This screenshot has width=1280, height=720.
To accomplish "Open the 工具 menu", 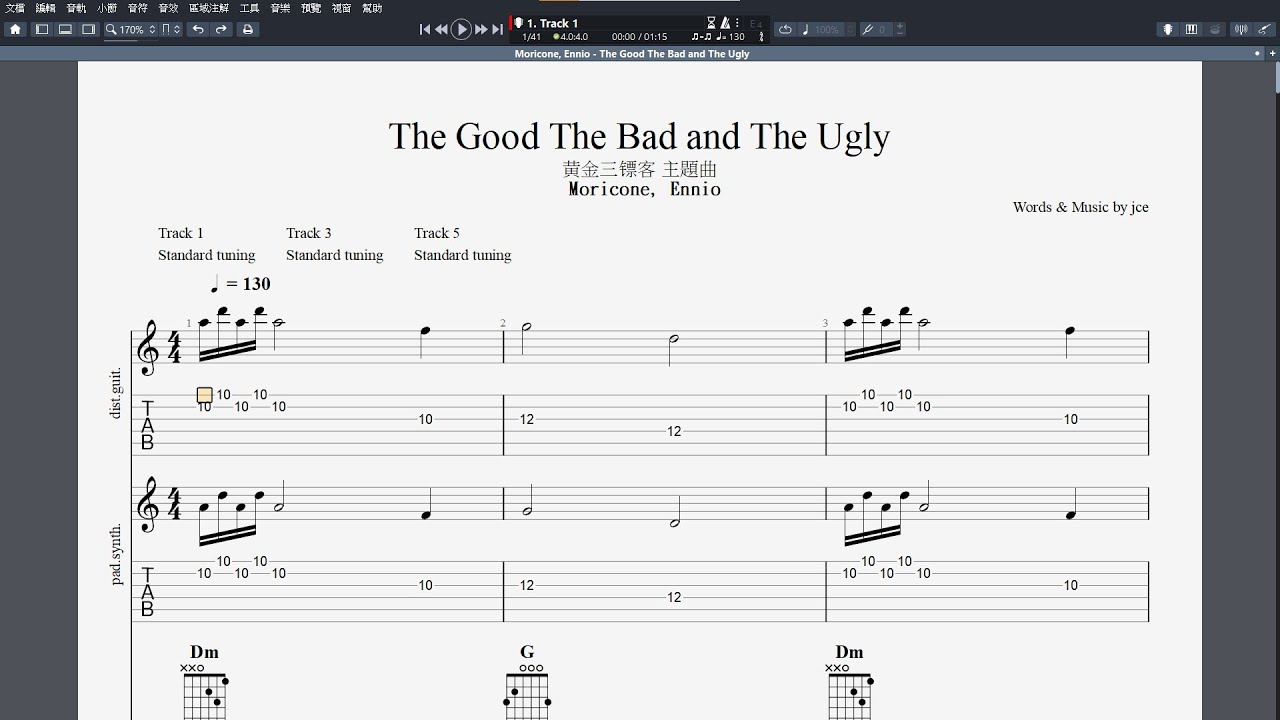I will coord(250,8).
